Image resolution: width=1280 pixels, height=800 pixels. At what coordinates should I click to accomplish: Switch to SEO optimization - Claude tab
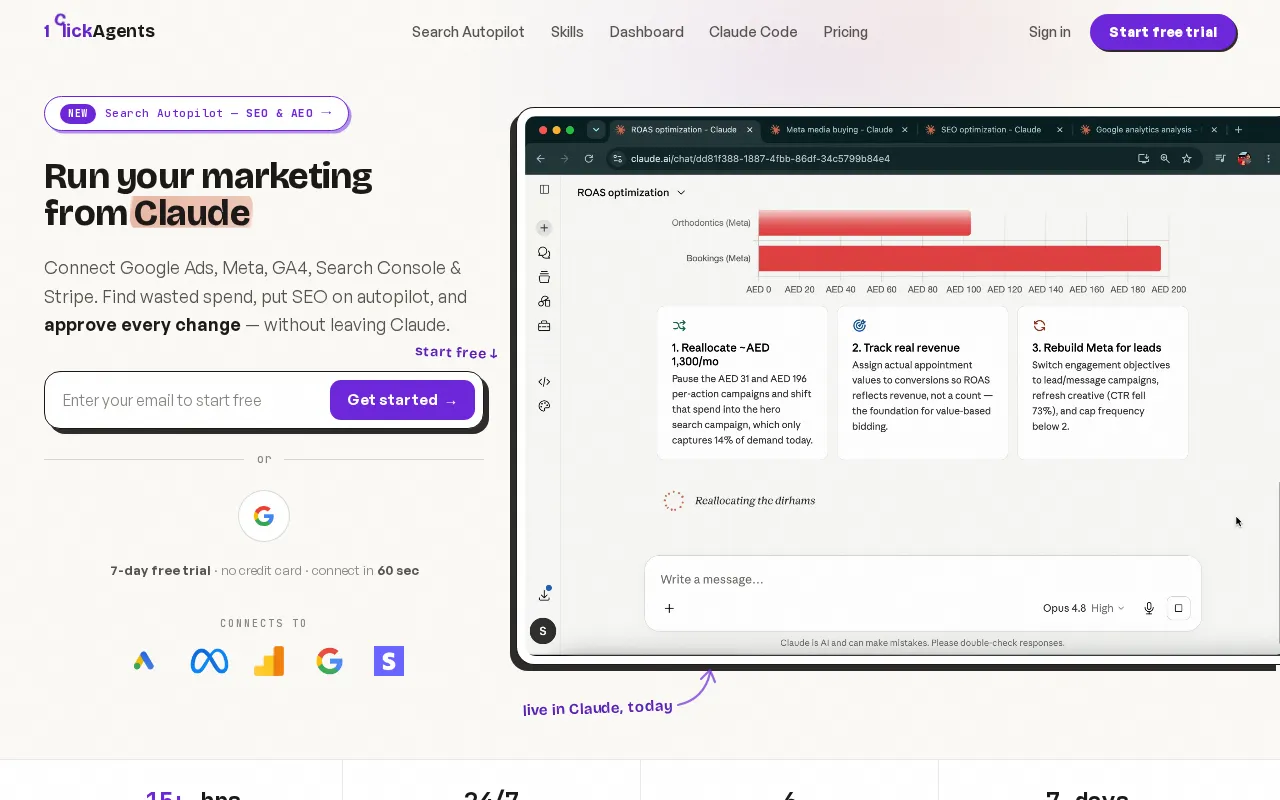point(991,130)
